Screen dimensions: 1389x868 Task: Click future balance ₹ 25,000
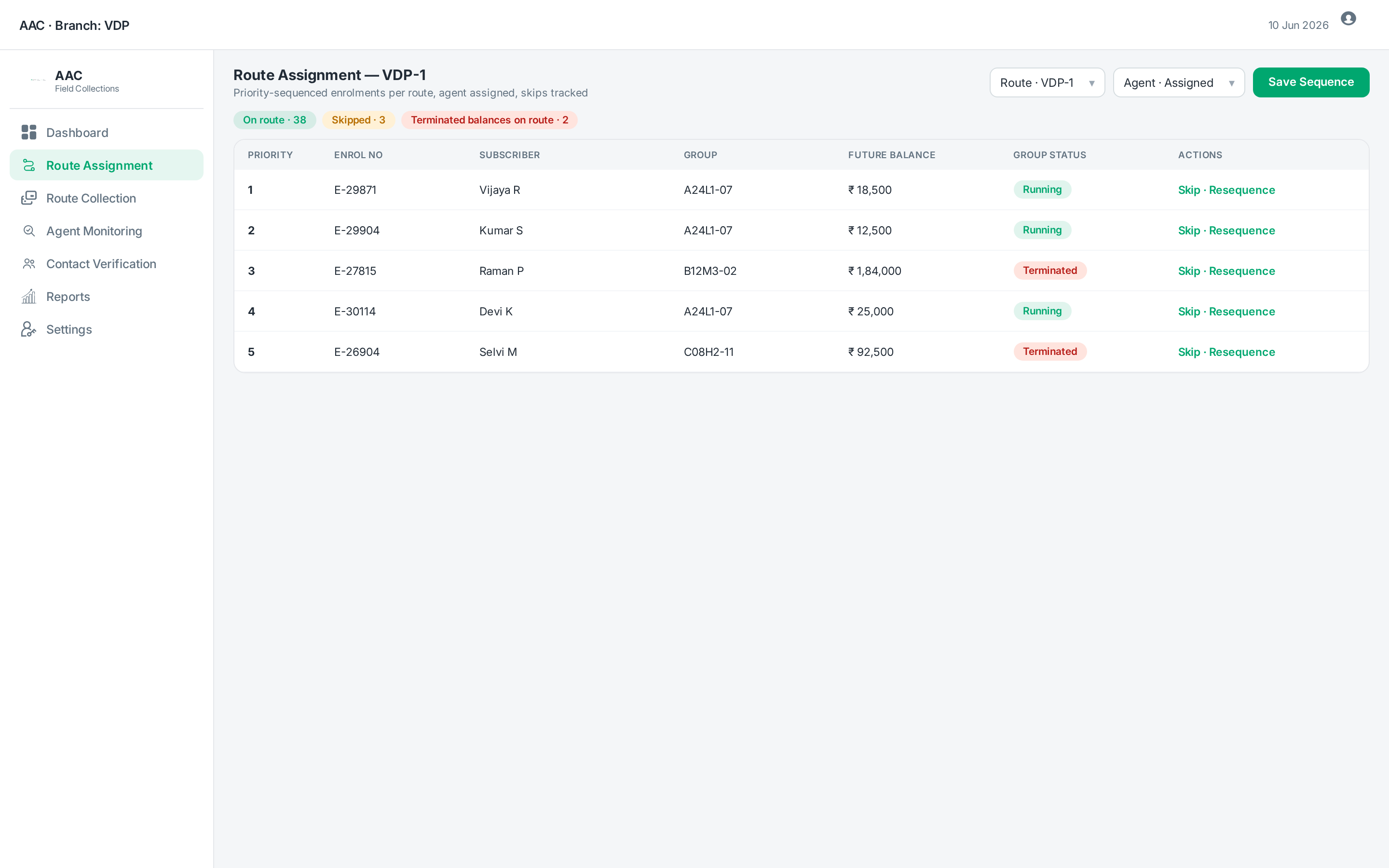tap(871, 312)
